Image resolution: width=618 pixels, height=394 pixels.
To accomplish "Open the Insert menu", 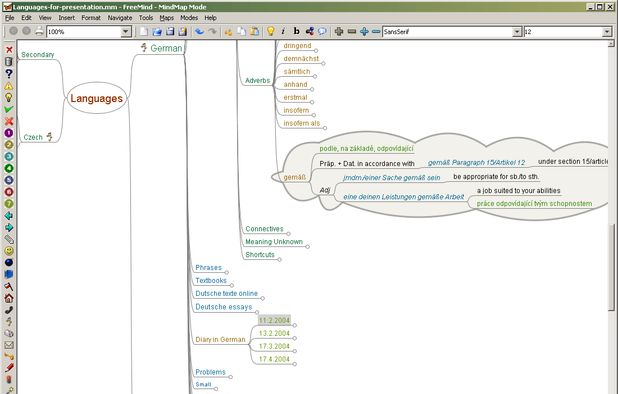I will click(x=66, y=18).
